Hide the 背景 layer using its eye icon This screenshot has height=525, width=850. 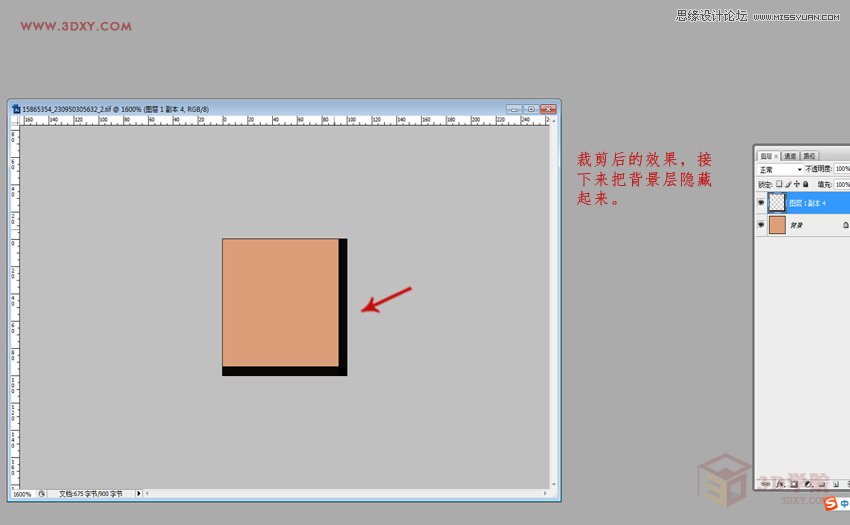(761, 225)
